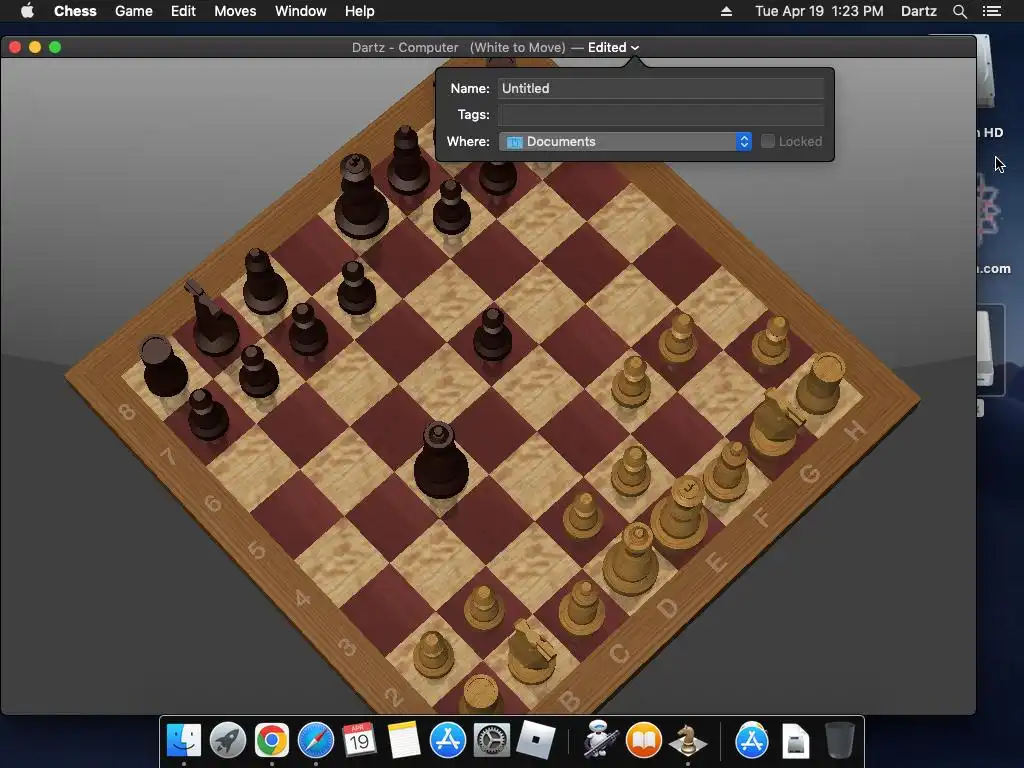Viewport: 1024px width, 768px height.
Task: Launch Roblox from the Dock
Action: coord(536,741)
